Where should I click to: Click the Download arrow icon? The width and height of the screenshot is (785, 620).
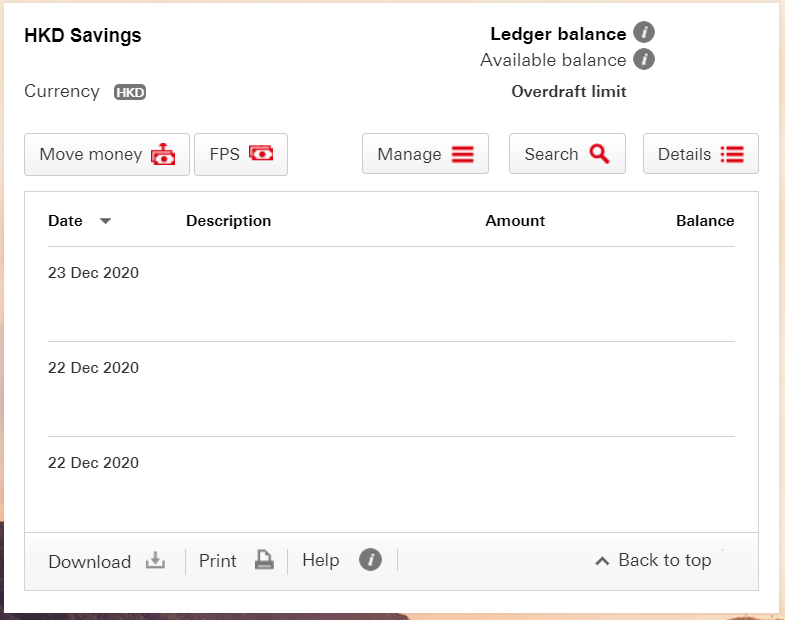[155, 560]
